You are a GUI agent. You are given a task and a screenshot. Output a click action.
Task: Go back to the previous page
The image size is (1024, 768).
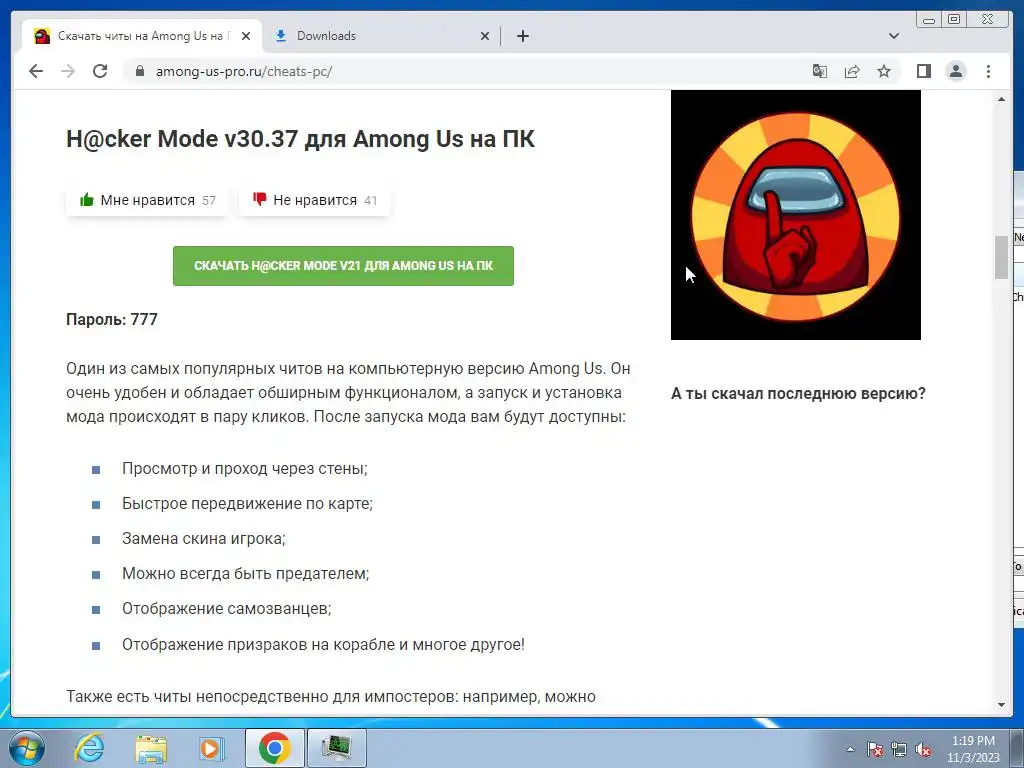pos(36,71)
